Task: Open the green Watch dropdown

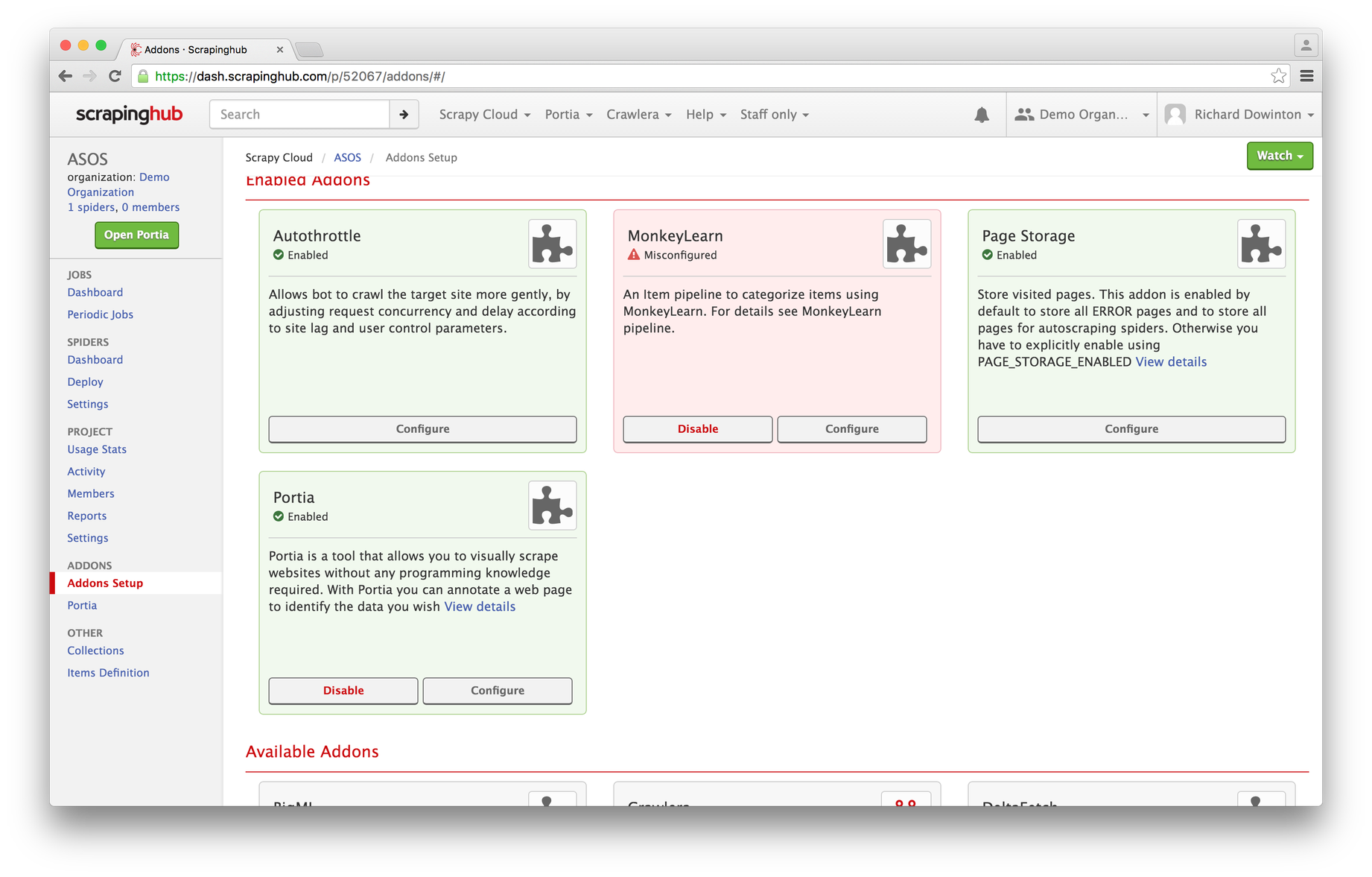Action: (x=1280, y=156)
